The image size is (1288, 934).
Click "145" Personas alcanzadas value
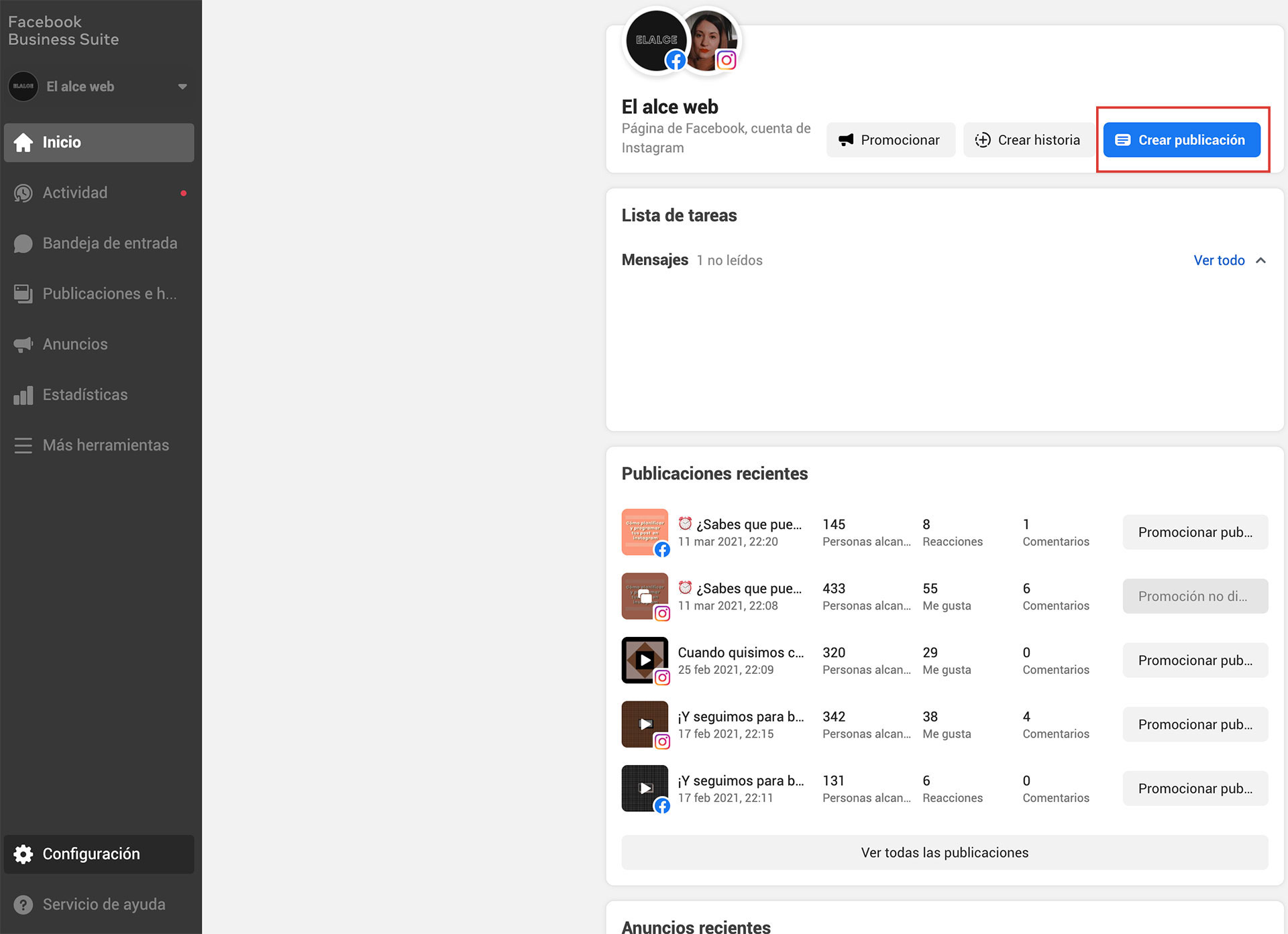pos(834,524)
